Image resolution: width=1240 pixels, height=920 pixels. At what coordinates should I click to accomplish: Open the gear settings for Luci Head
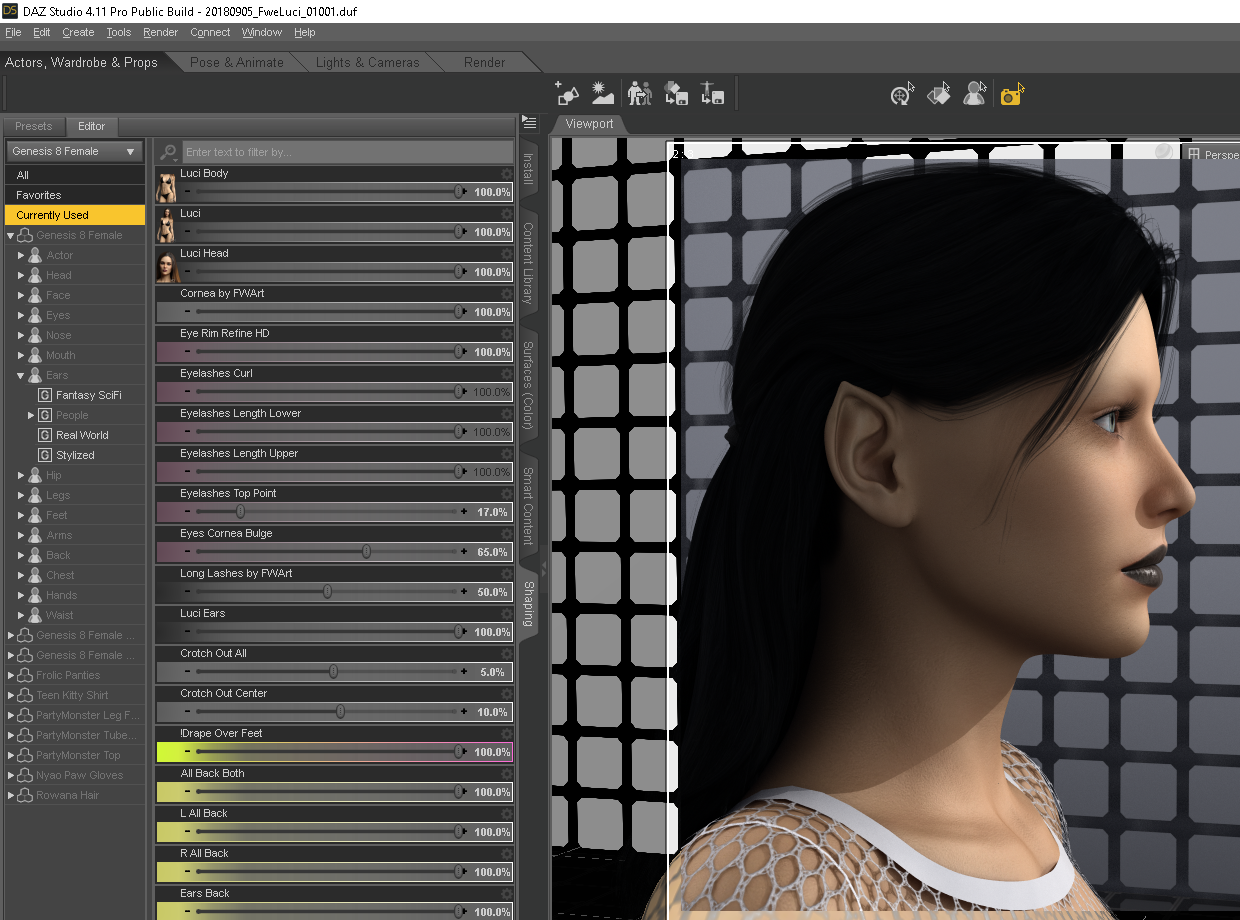pyautogui.click(x=506, y=254)
